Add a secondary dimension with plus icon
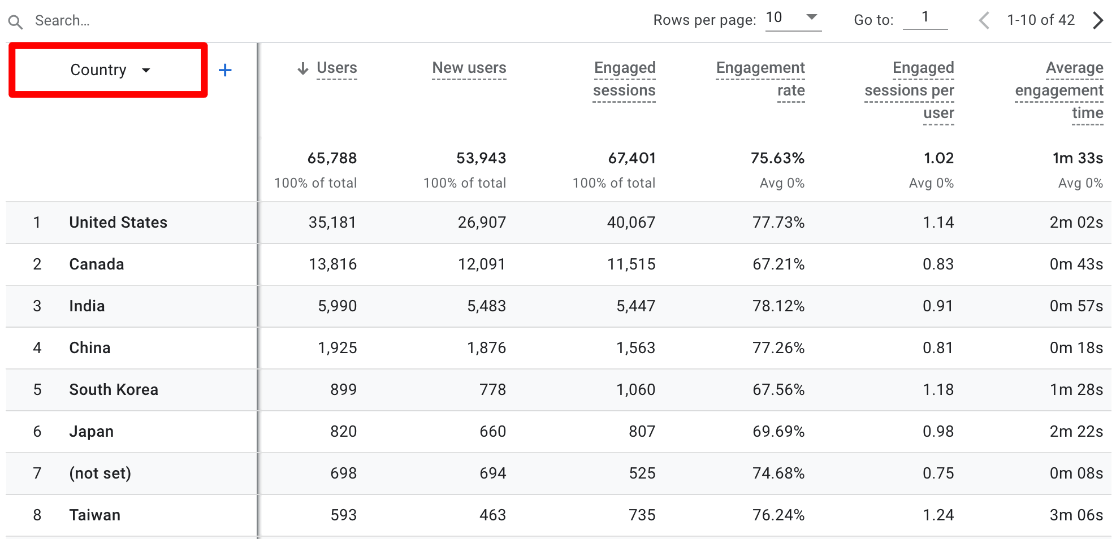Image resolution: width=1116 pixels, height=539 pixels. (x=225, y=70)
